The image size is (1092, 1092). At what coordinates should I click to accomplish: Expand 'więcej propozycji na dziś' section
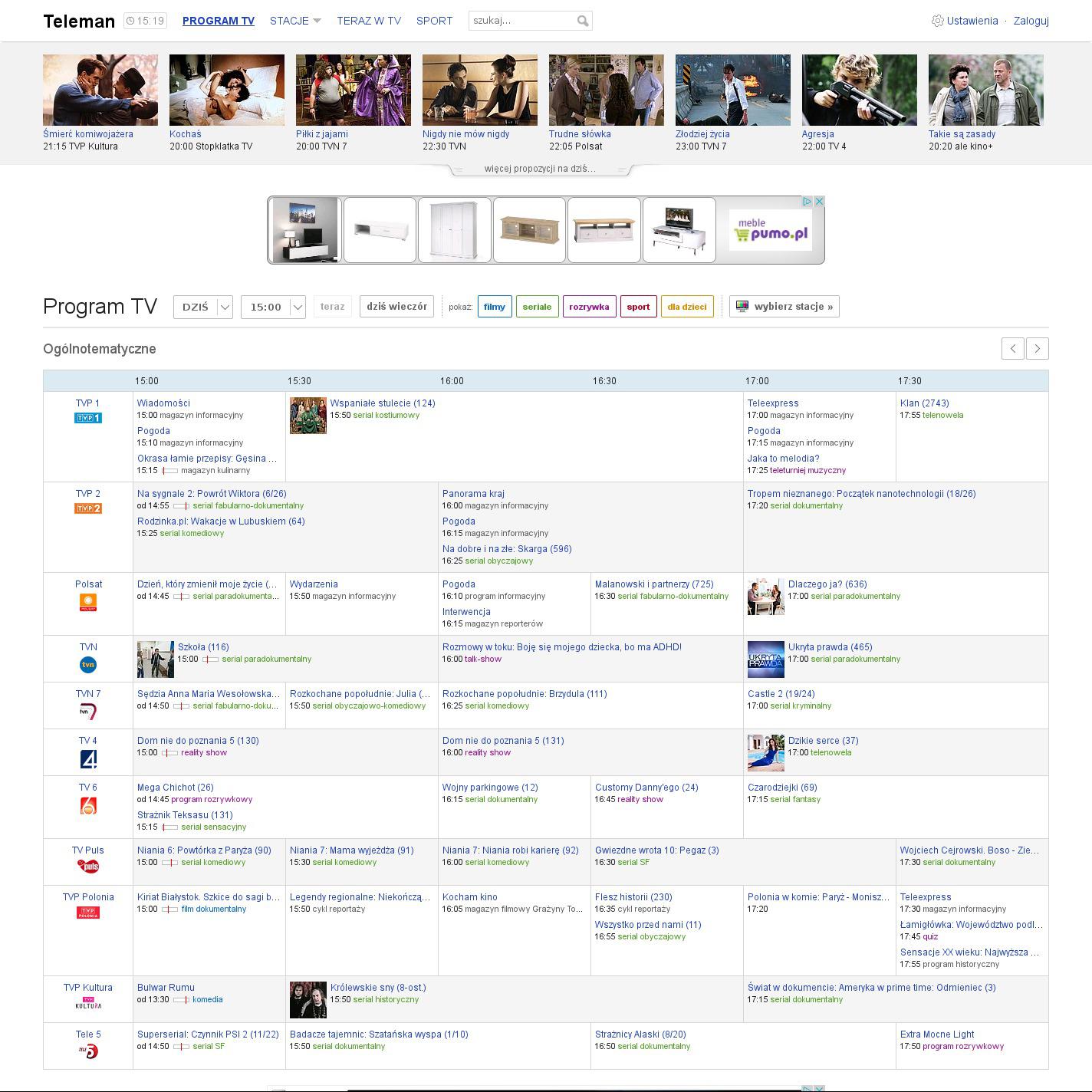[x=540, y=169]
